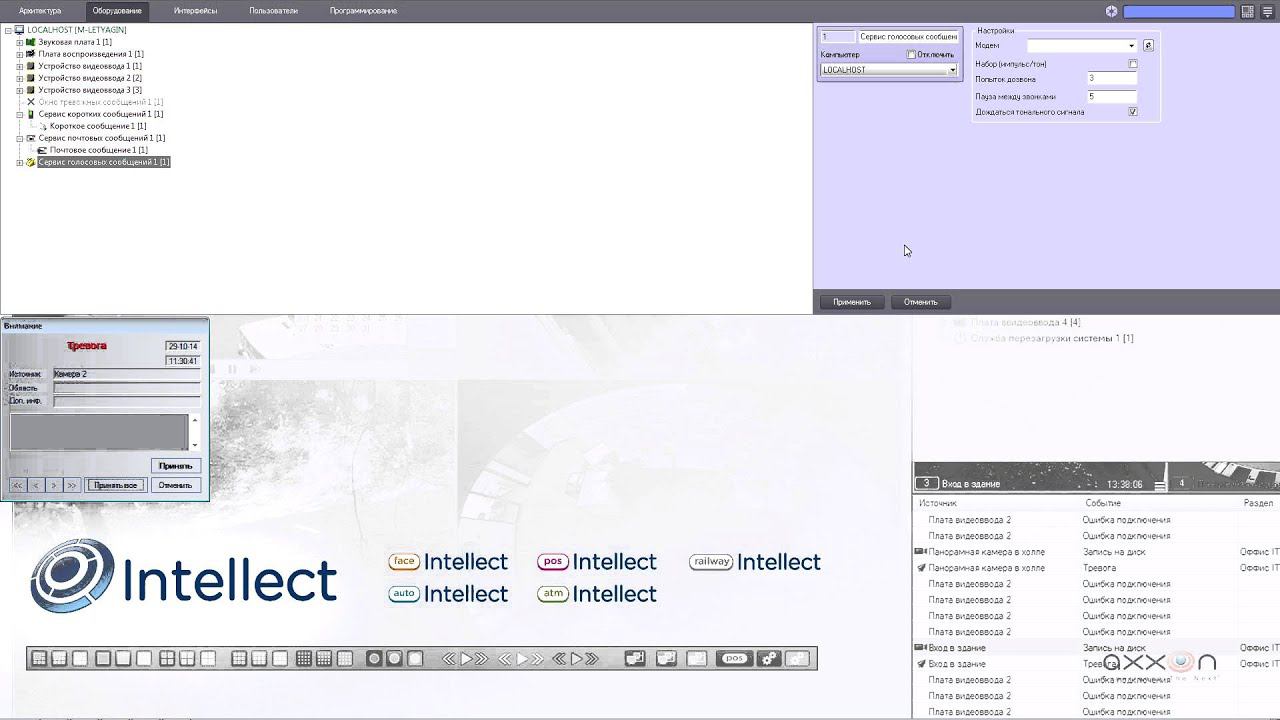1280x720 pixels.
Task: Open the Компьютер LOCALHOST dropdown
Action: [889, 70]
